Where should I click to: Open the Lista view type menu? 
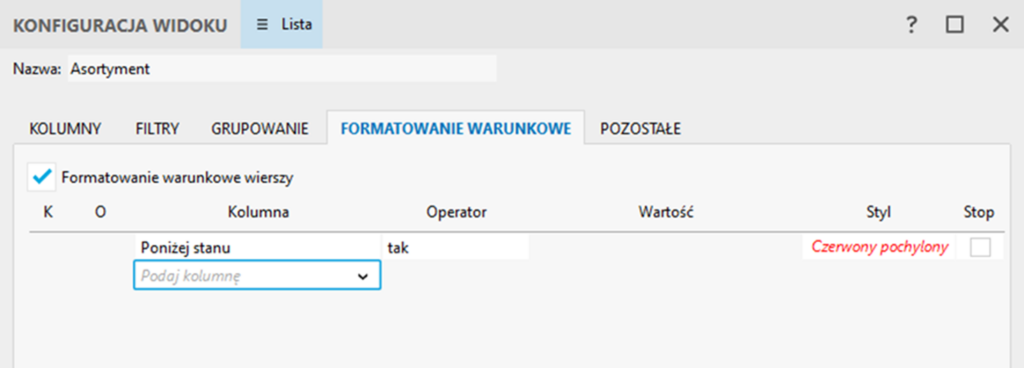pyautogui.click(x=281, y=25)
